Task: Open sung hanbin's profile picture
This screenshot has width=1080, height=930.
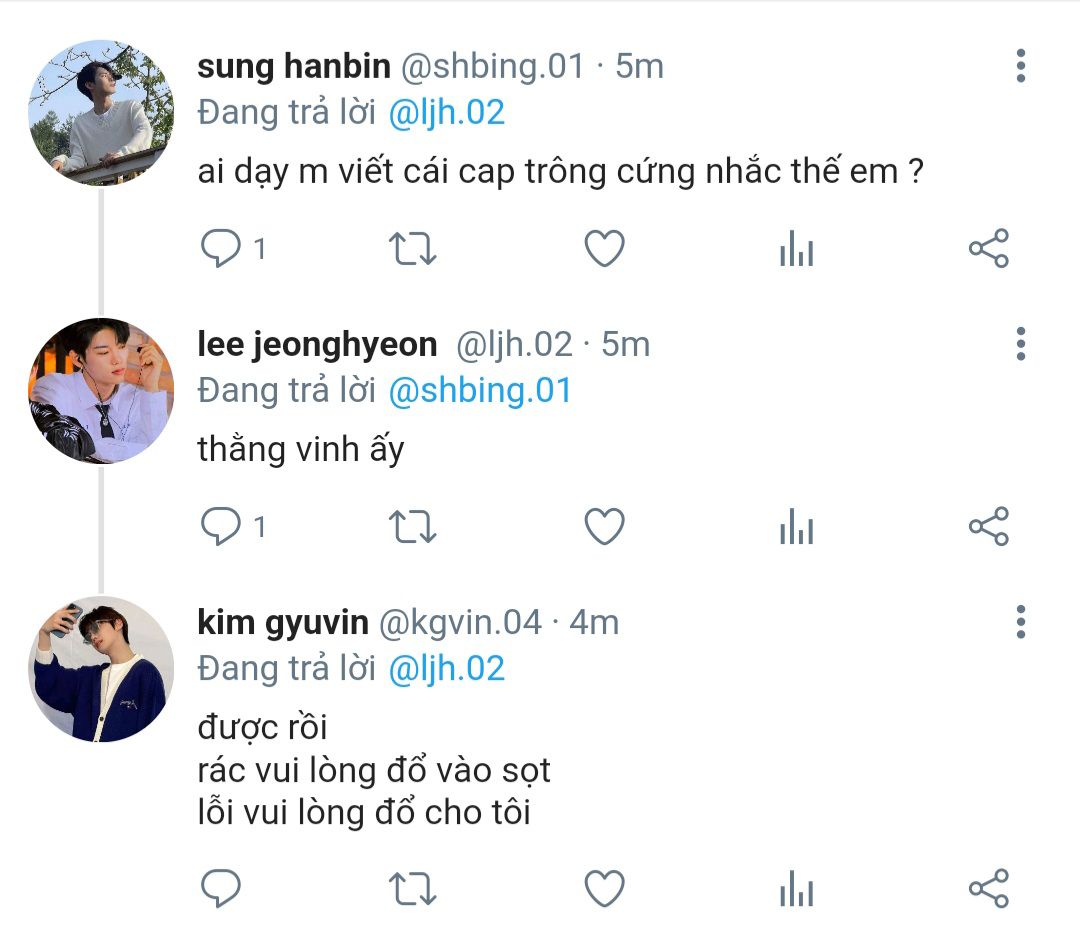Action: tap(101, 112)
